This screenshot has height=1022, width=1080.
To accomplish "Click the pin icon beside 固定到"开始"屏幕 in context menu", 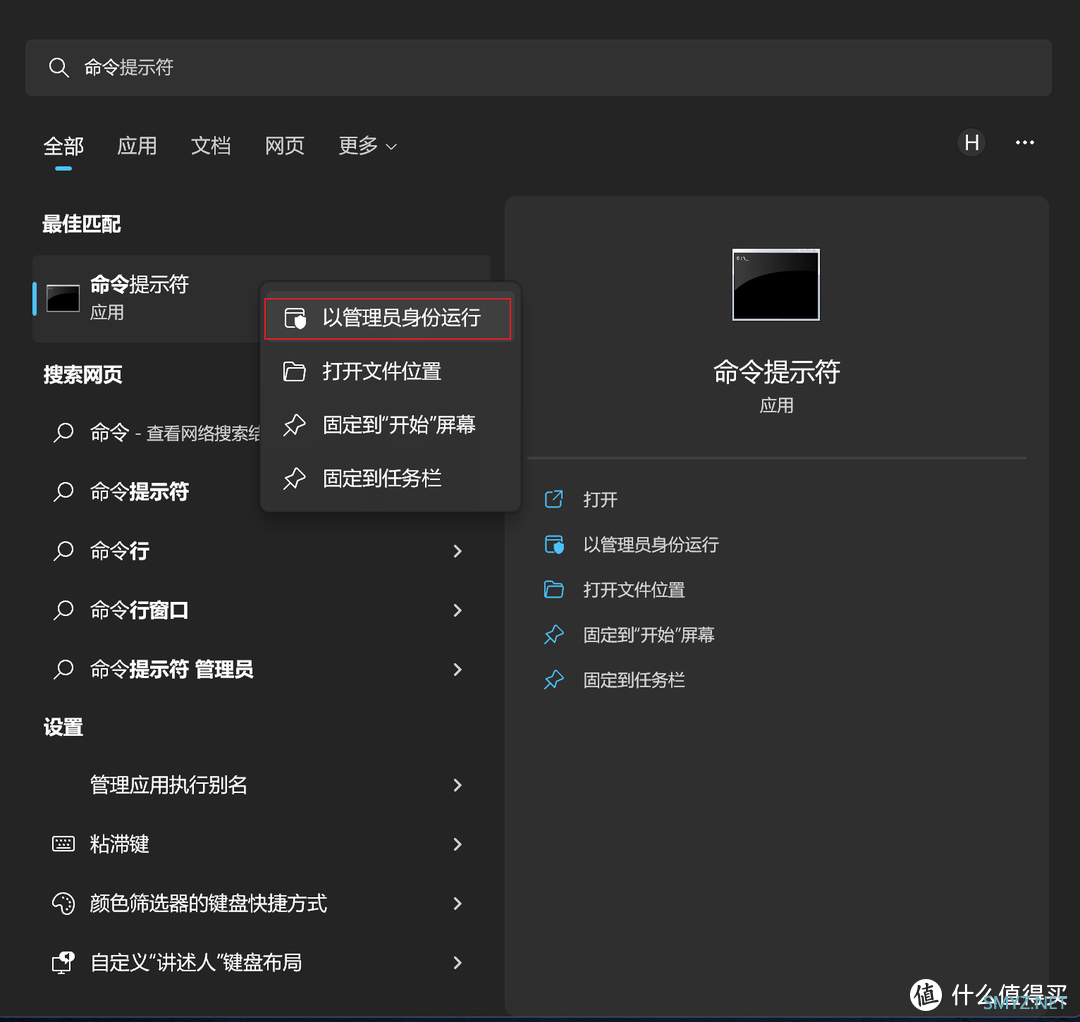I will [295, 425].
